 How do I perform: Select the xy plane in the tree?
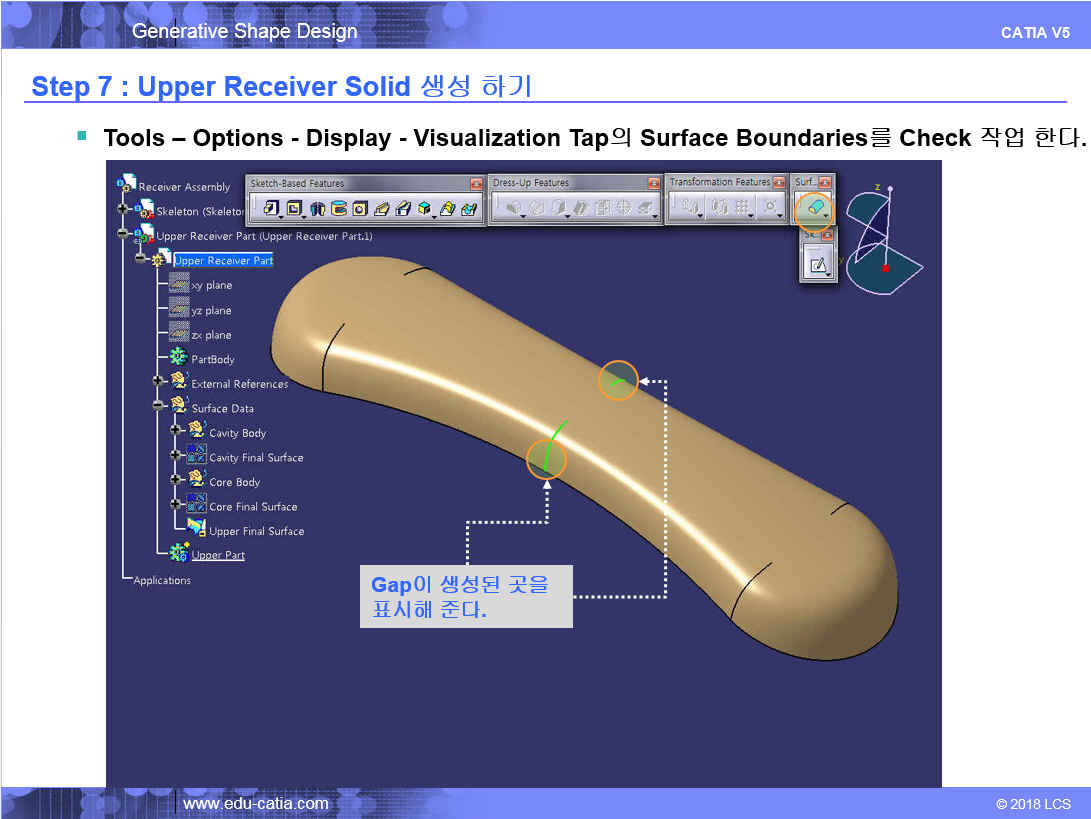point(211,286)
